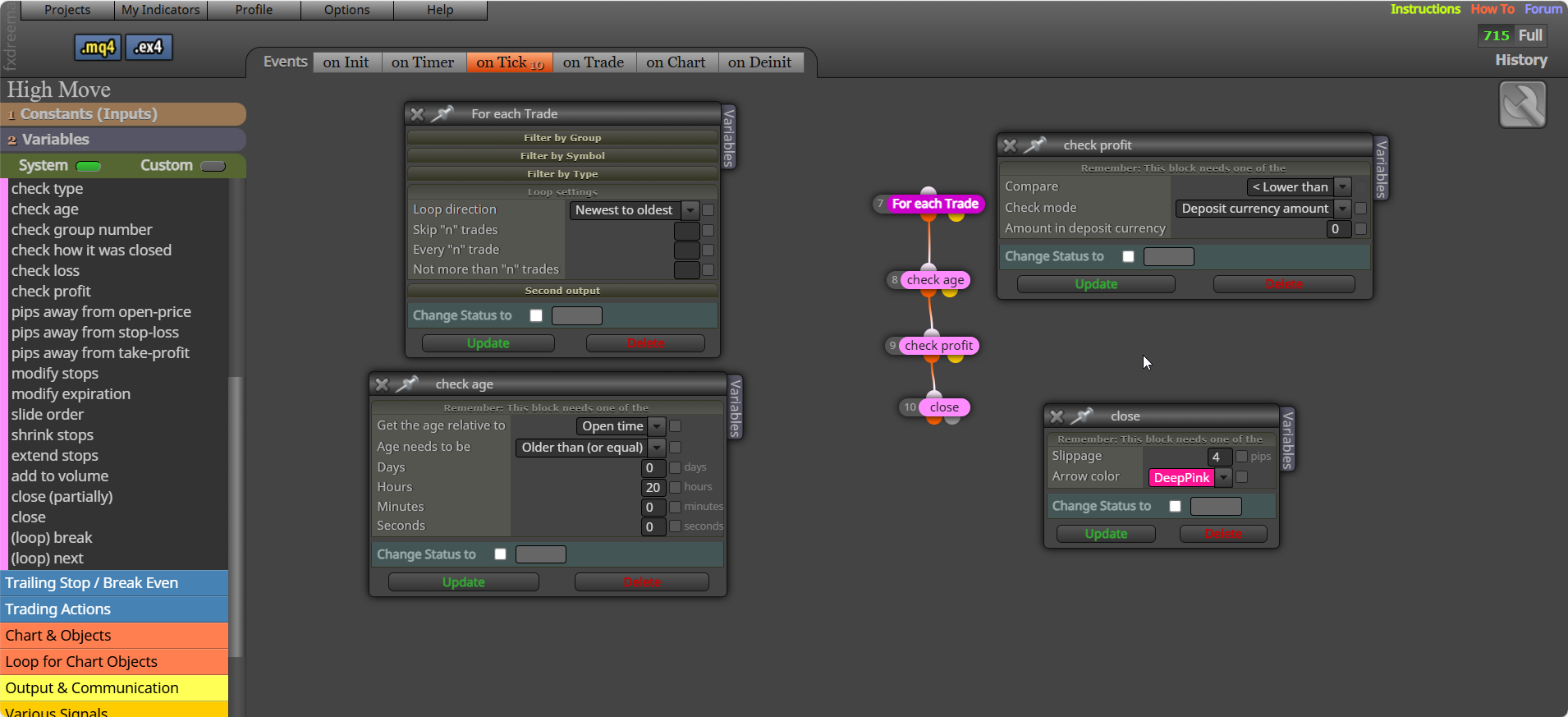Click the Hours value field

653,488
